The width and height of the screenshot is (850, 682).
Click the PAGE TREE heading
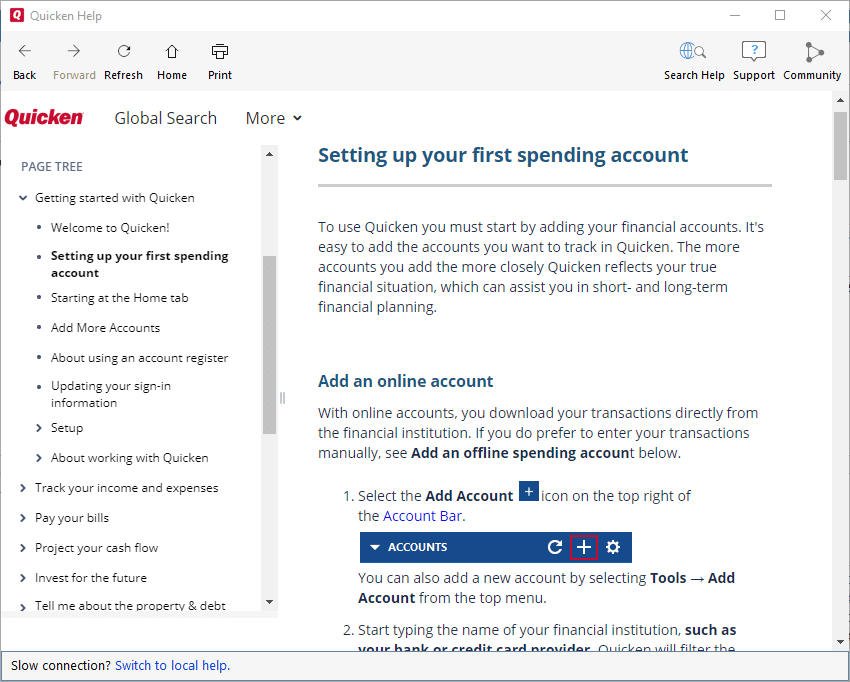[x=51, y=167]
